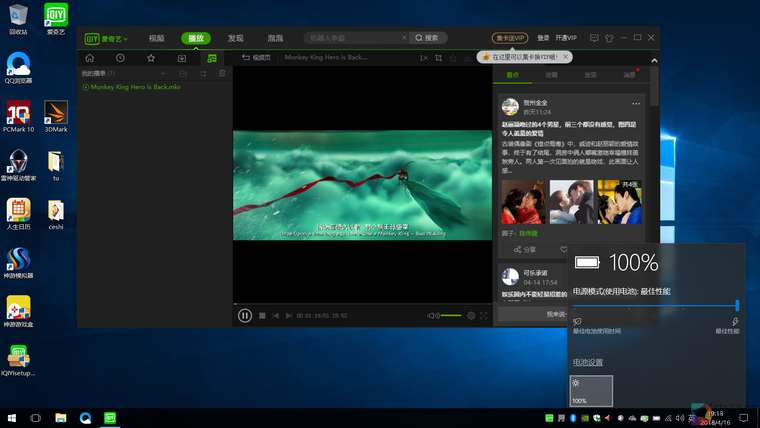Switch to the 发现 top tab

click(236, 38)
